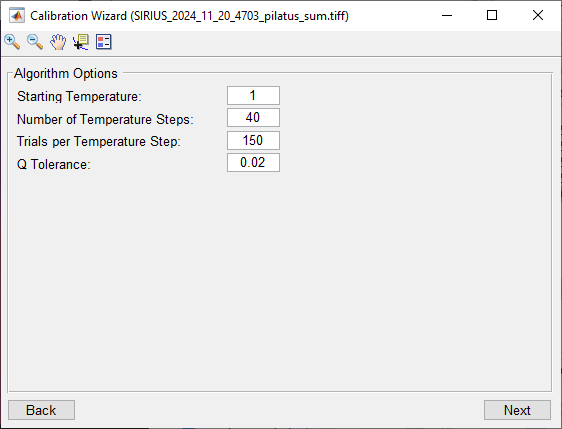562x429 pixels.
Task: Enable the Data Cursor tool
Action: click(x=81, y=42)
